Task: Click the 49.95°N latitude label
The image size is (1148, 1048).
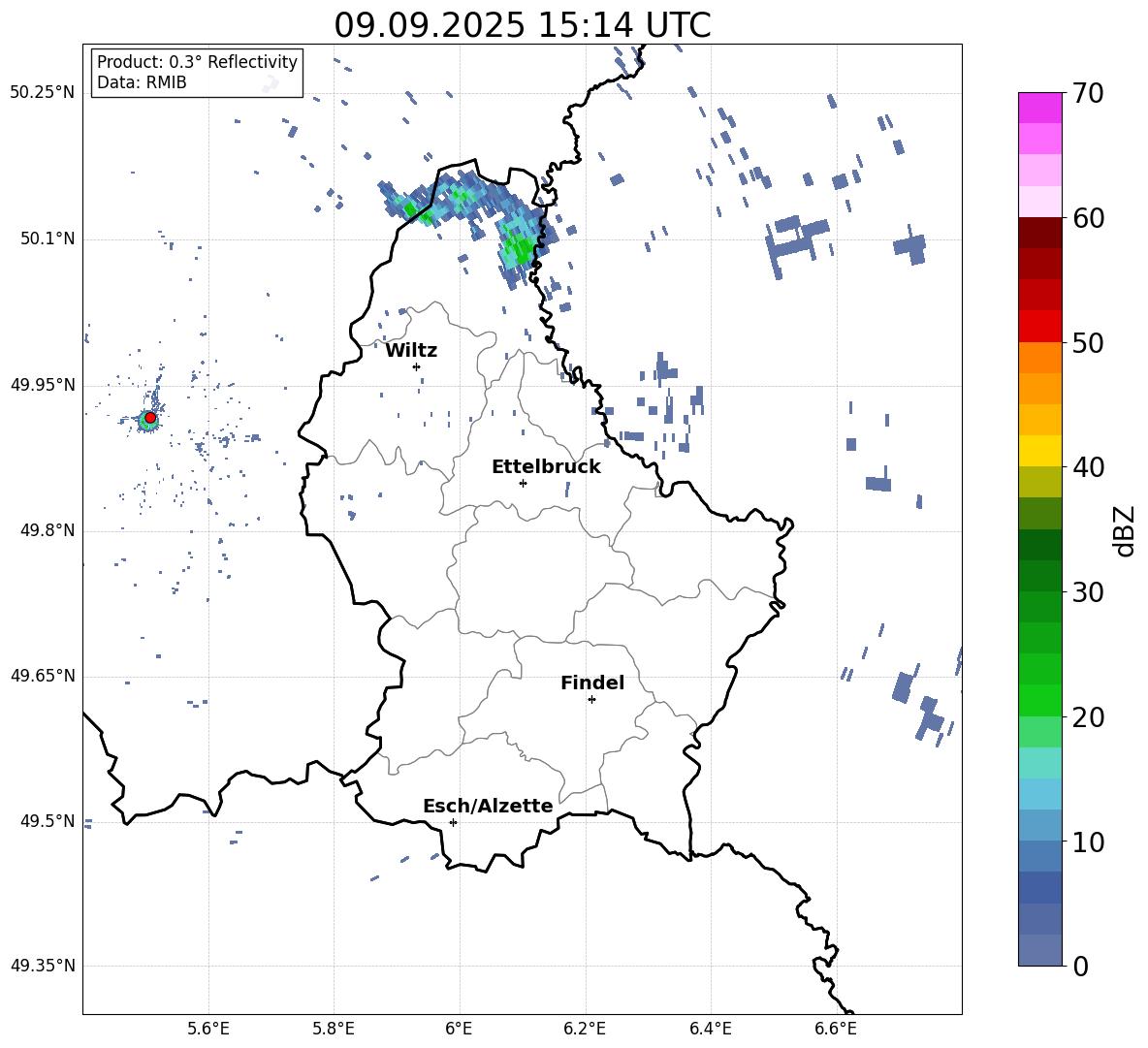Action: coord(43,385)
